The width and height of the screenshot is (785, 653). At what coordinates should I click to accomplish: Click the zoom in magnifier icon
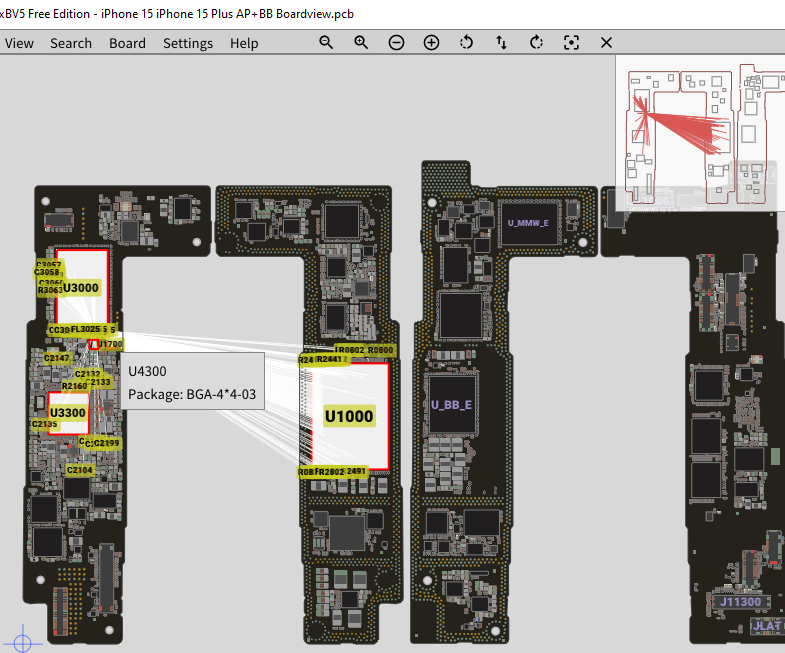pos(361,43)
